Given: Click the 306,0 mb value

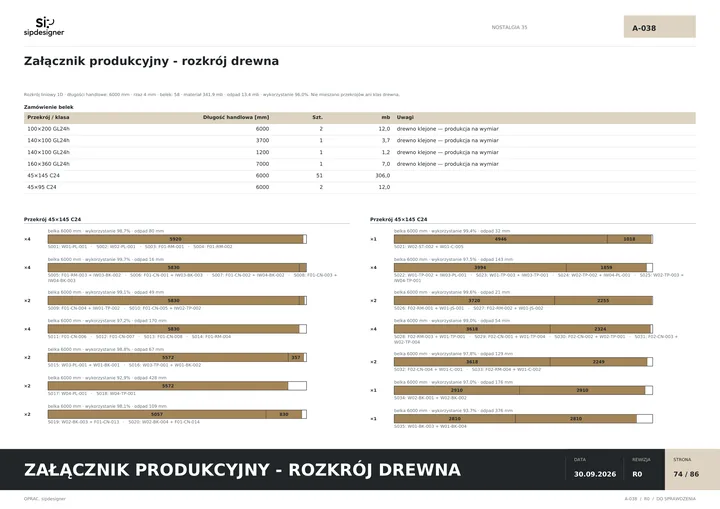Looking at the screenshot, I should (x=382, y=175).
